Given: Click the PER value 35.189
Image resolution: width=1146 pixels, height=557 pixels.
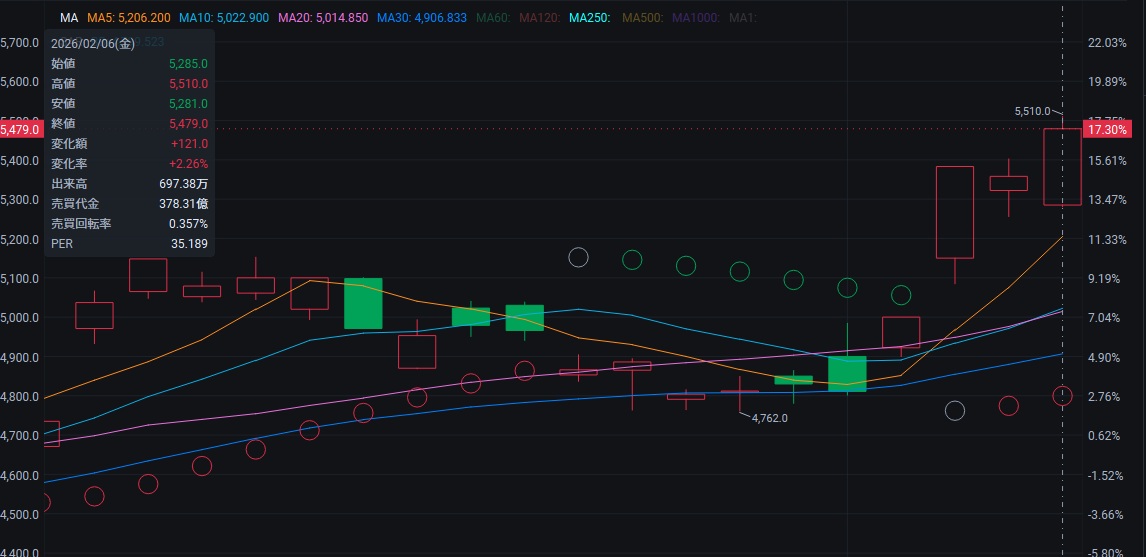Looking at the screenshot, I should click(189, 243).
